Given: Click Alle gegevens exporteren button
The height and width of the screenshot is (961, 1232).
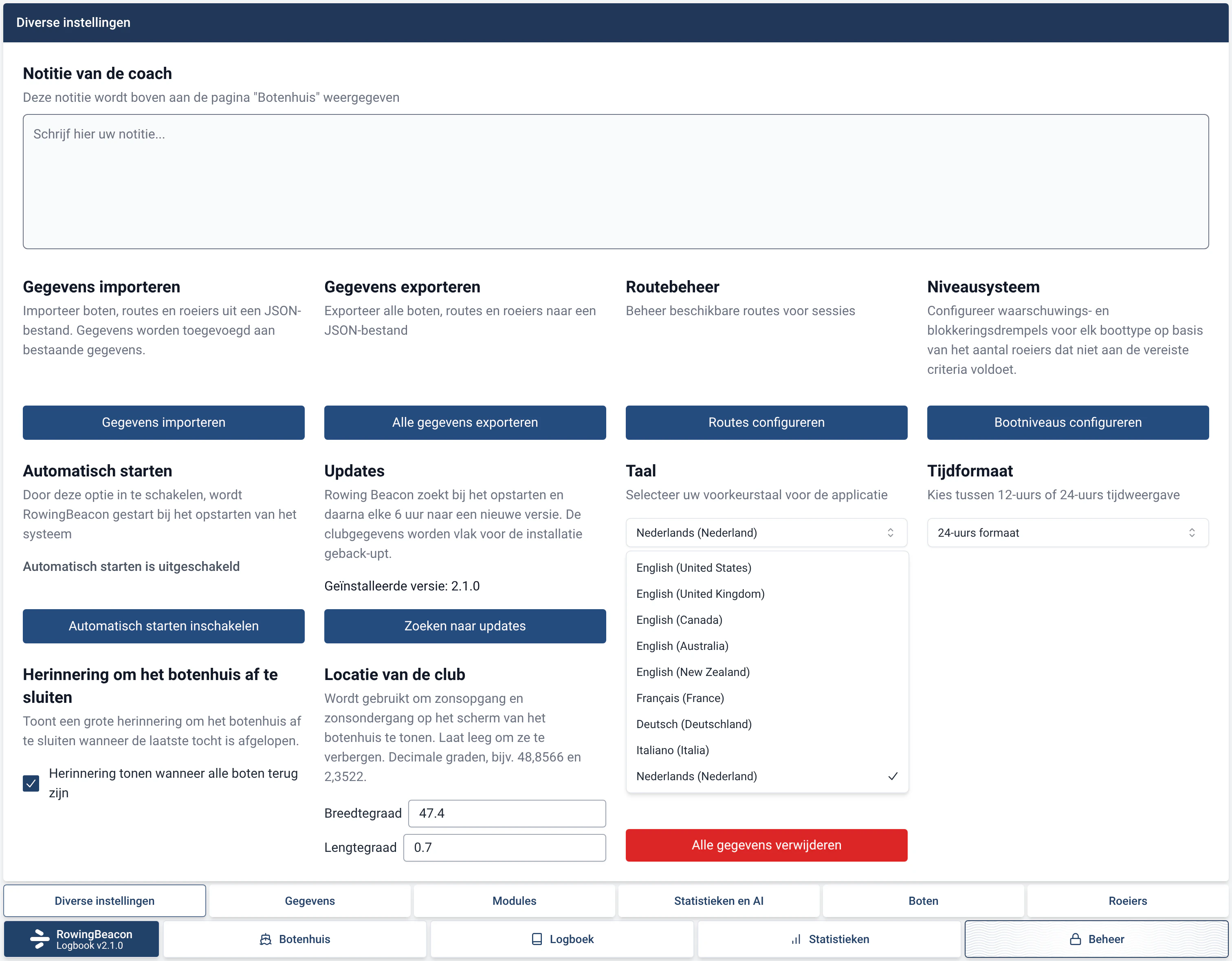Looking at the screenshot, I should (x=465, y=422).
